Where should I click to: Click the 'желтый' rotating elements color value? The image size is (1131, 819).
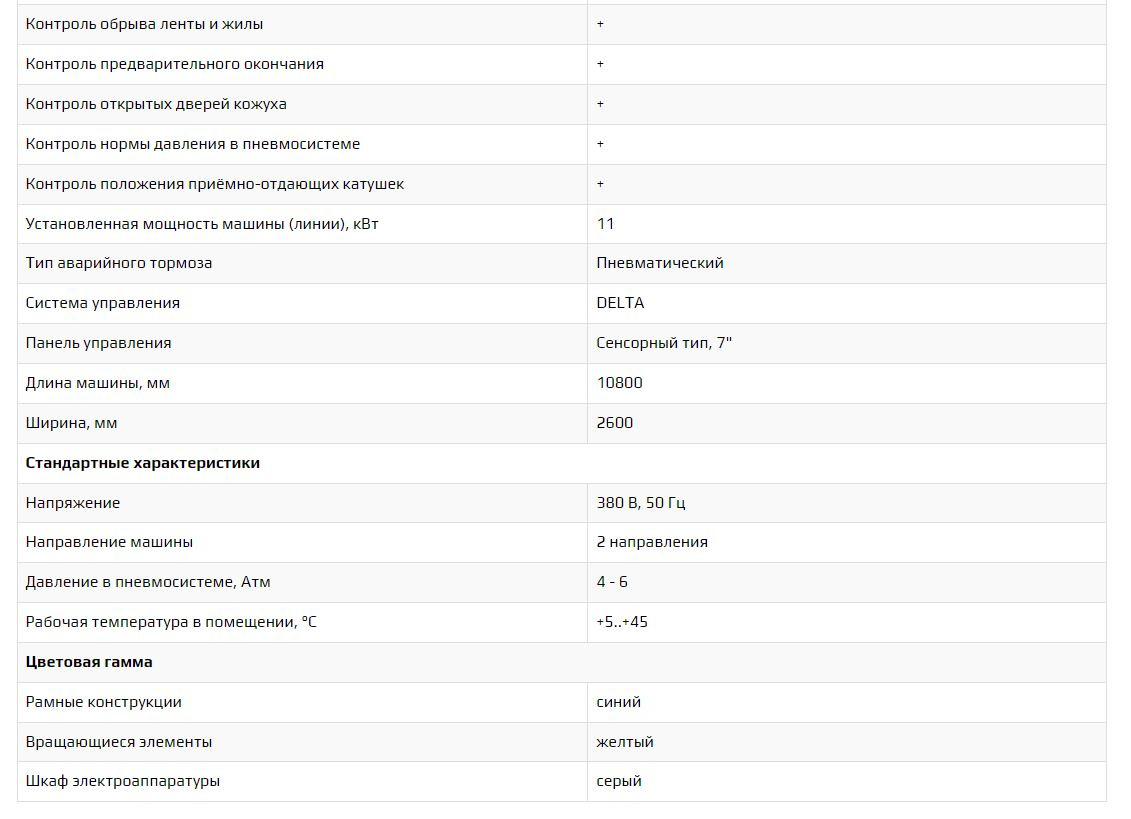click(x=625, y=742)
